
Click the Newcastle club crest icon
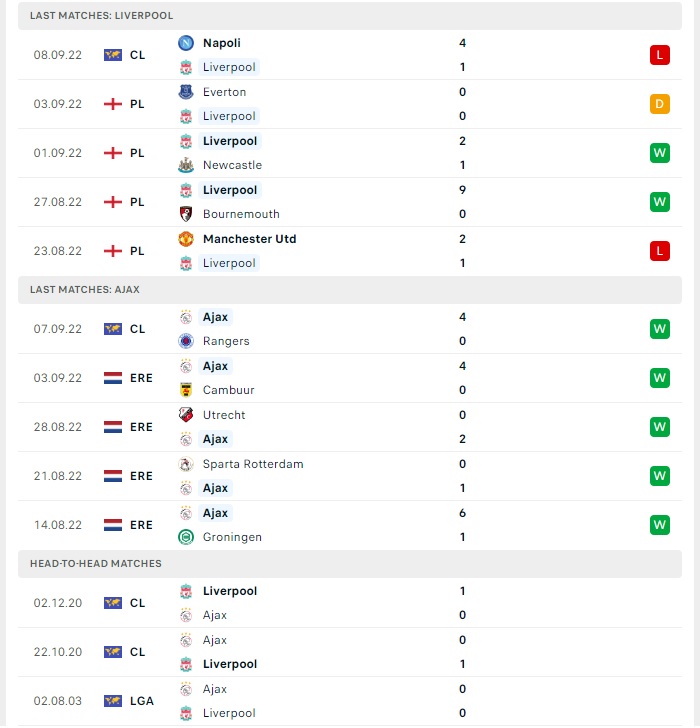pyautogui.click(x=186, y=165)
